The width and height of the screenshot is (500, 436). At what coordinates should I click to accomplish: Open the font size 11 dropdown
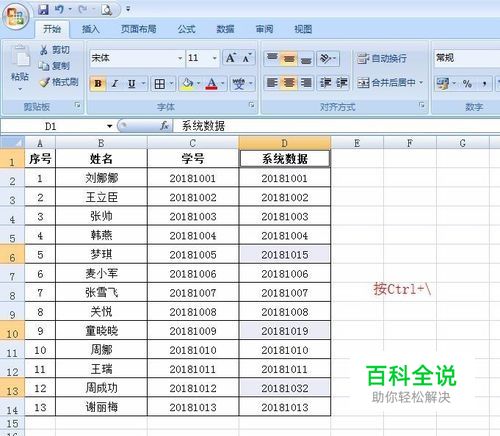pos(215,58)
